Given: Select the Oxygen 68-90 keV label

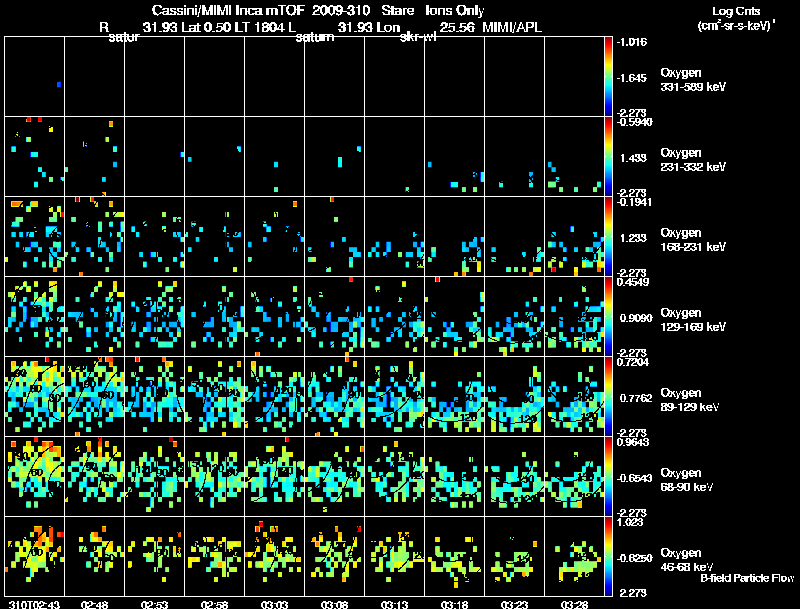Looking at the screenshot, I should [x=687, y=480].
